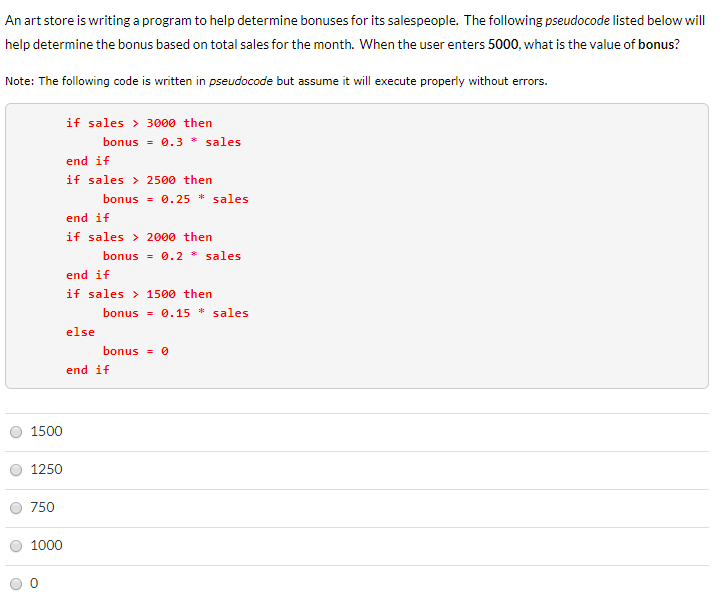Select the radio button for answer 1500
The height and width of the screenshot is (616, 723).
16,432
